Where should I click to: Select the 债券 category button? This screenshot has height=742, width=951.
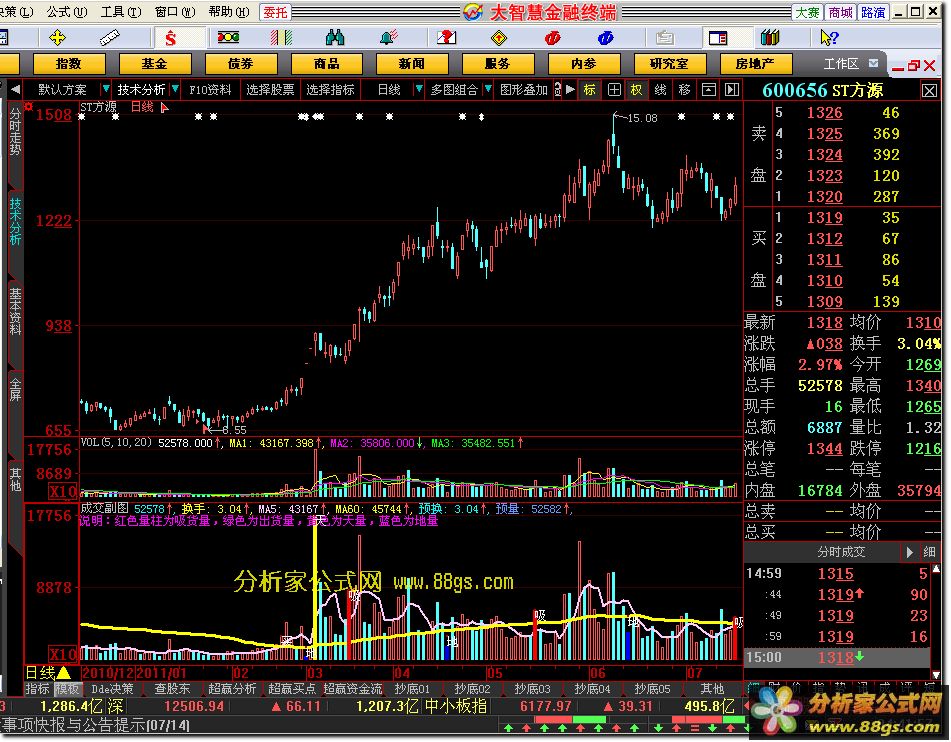coord(241,64)
